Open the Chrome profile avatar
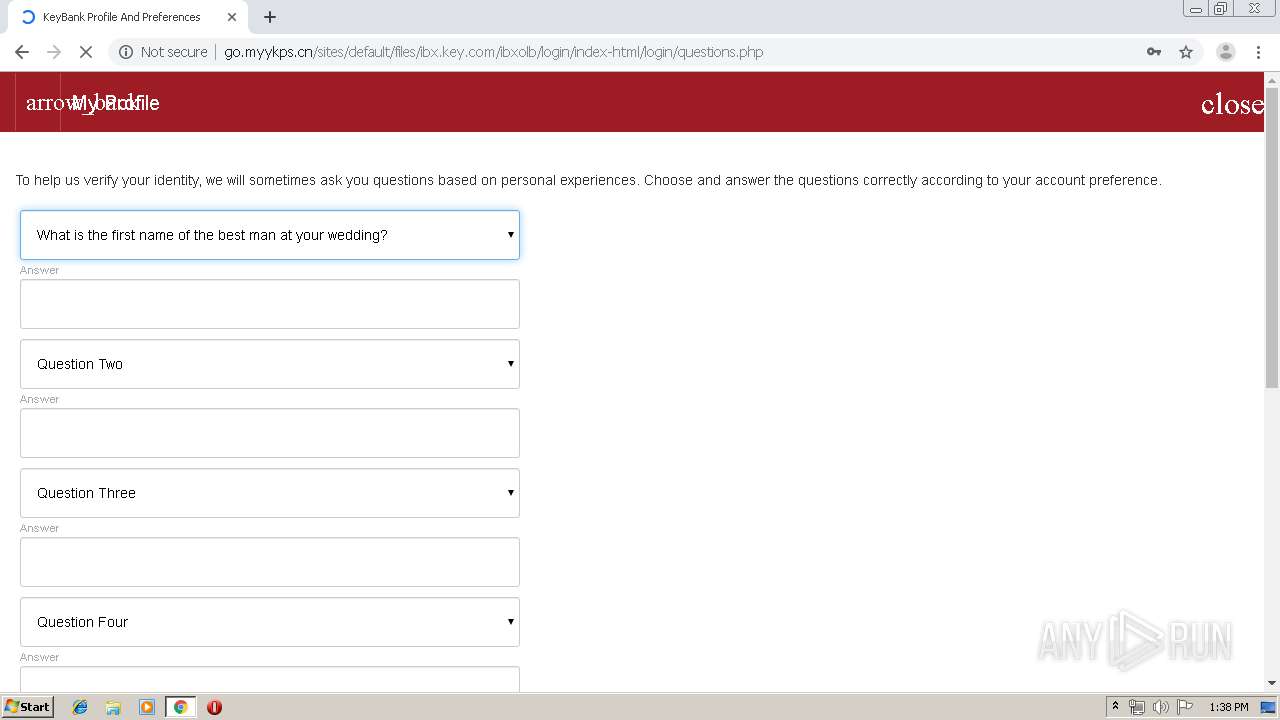 (x=1226, y=52)
